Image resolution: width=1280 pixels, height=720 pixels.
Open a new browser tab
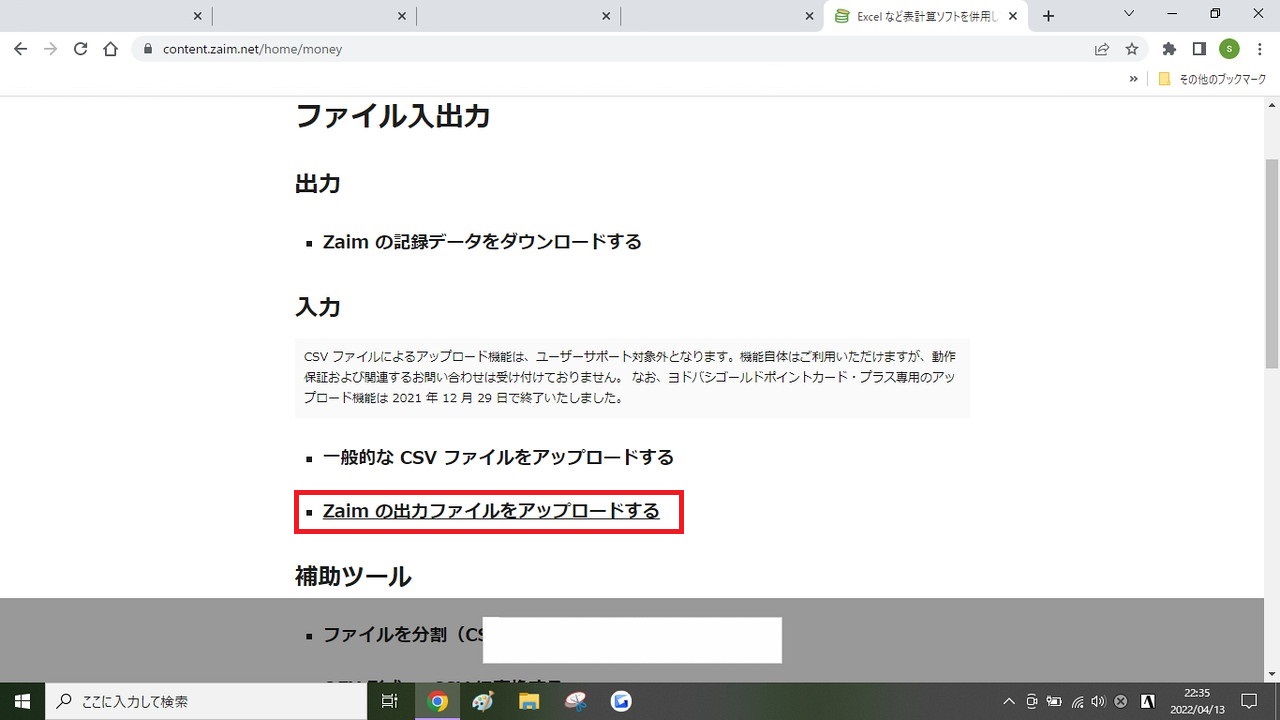pyautogui.click(x=1048, y=16)
